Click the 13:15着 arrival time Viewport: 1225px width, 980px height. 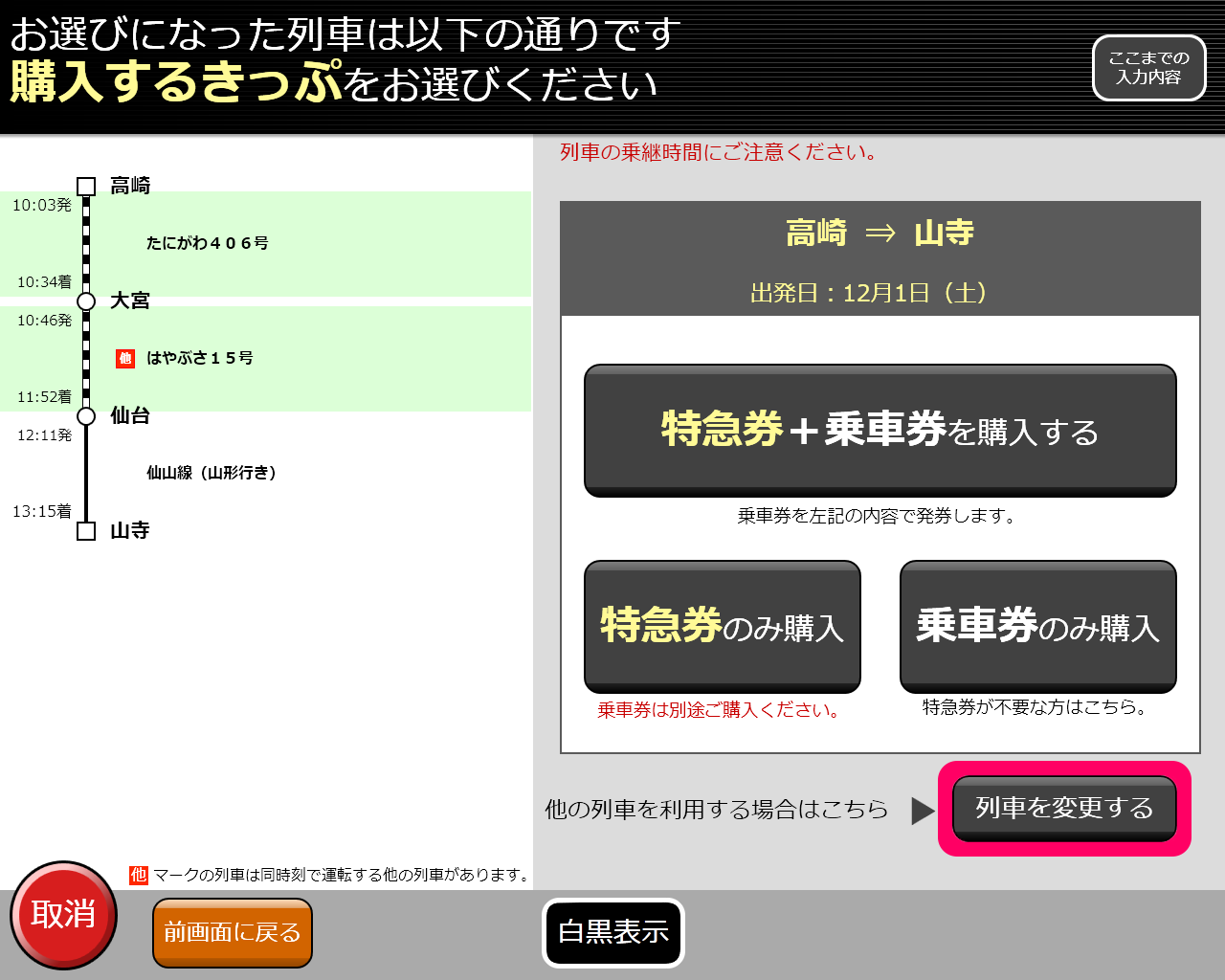[x=42, y=512]
